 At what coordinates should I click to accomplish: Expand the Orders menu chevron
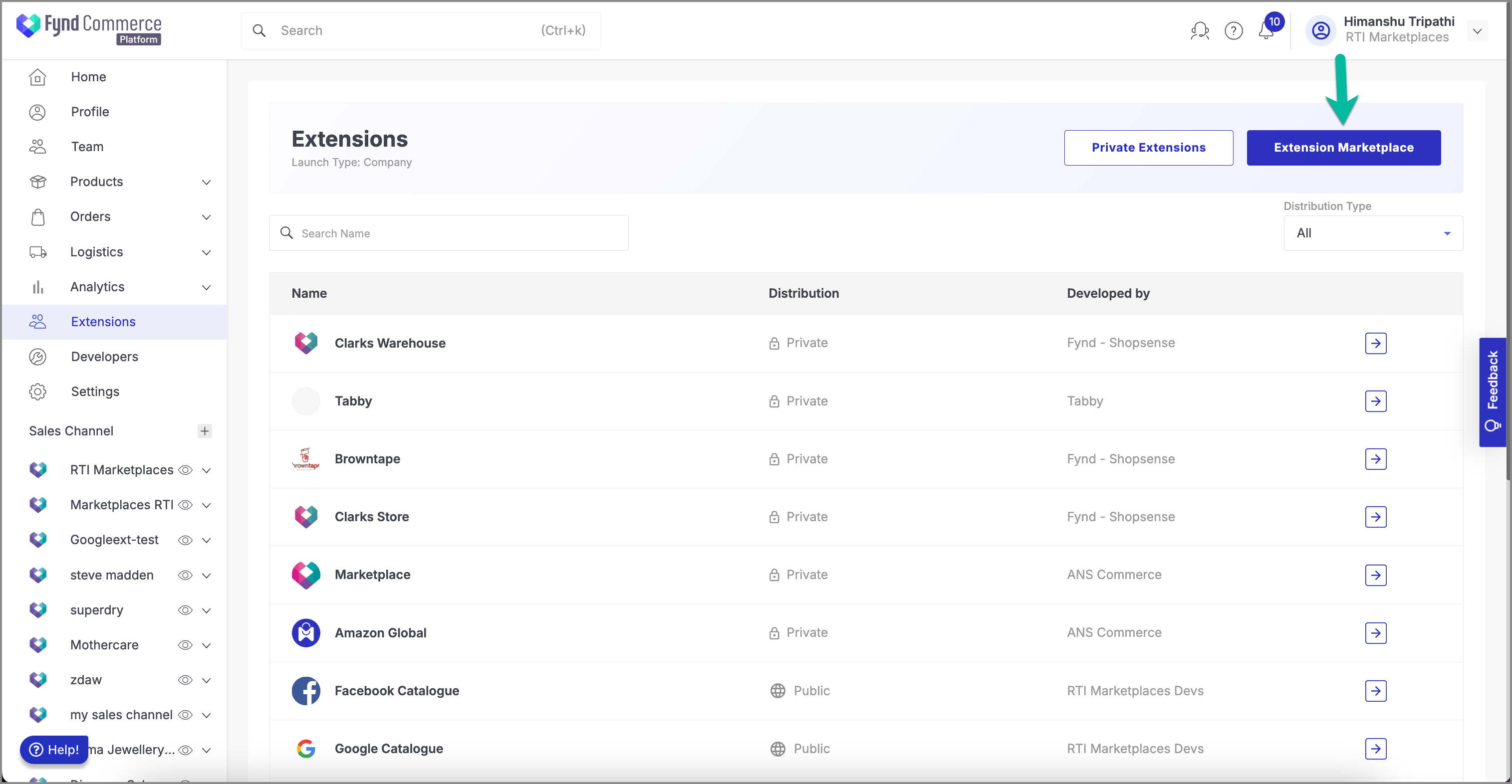tap(206, 217)
